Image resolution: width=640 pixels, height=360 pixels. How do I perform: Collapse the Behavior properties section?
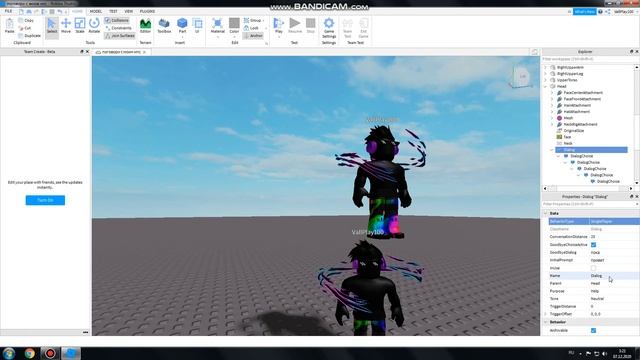coord(546,322)
